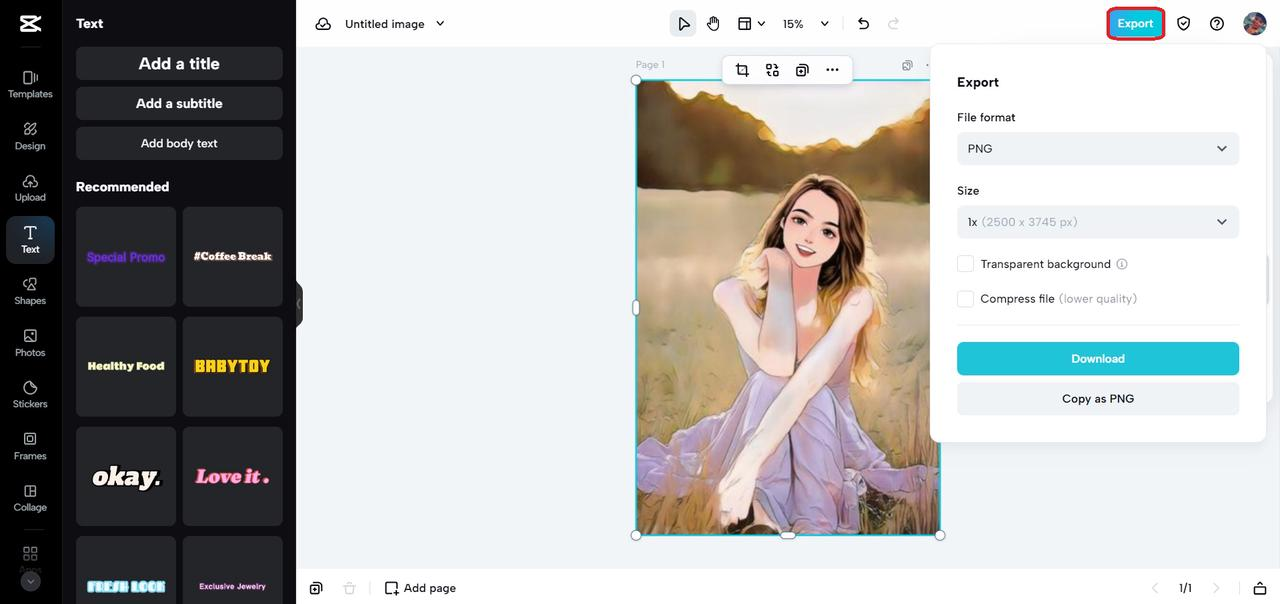This screenshot has height=604, width=1280.
Task: Select the crop tool in floating toolbar
Action: pyautogui.click(x=742, y=70)
